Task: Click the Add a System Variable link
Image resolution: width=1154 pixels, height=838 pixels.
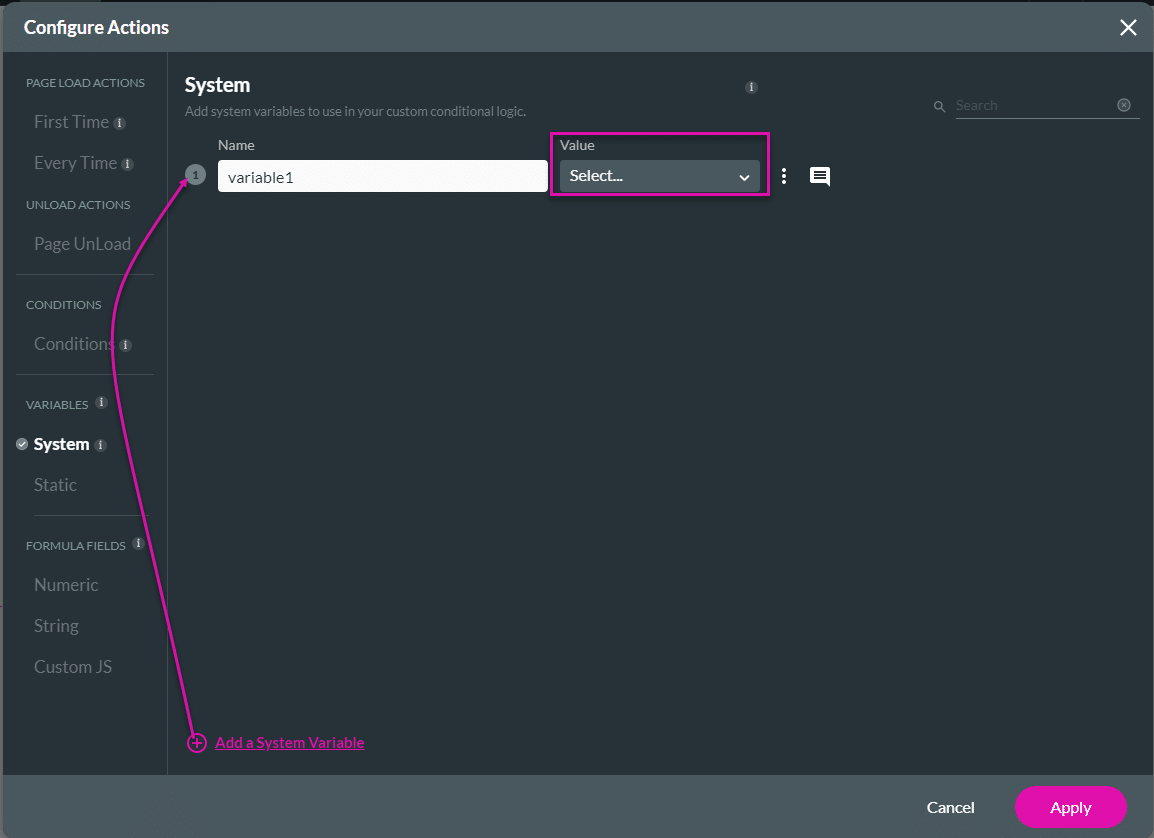Action: (x=289, y=743)
